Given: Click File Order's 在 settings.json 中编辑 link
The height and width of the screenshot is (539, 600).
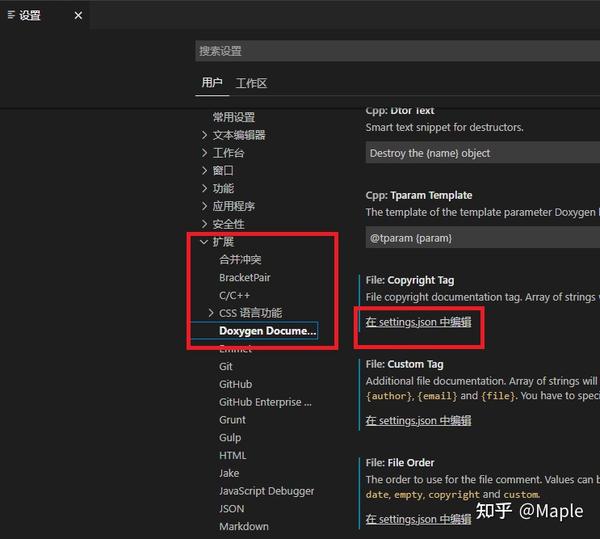Looking at the screenshot, I should pyautogui.click(x=418, y=519).
